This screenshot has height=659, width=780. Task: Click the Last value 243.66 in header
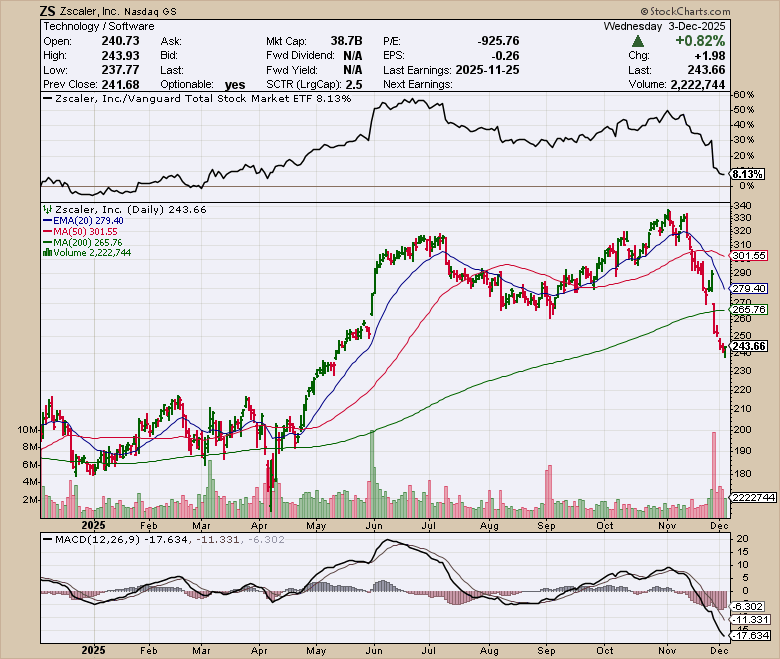(706, 70)
